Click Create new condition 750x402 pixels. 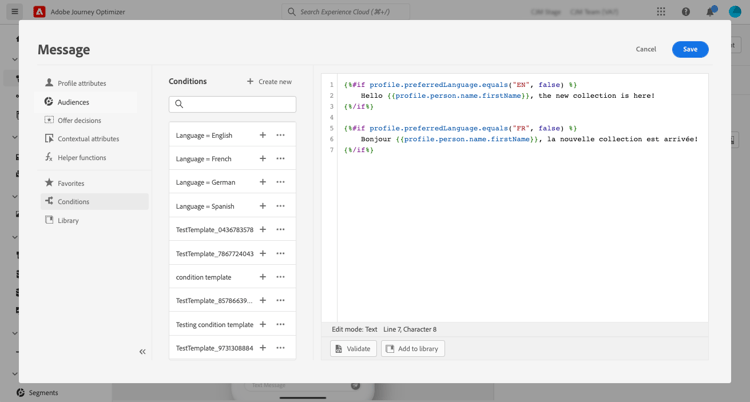pyautogui.click(x=269, y=81)
